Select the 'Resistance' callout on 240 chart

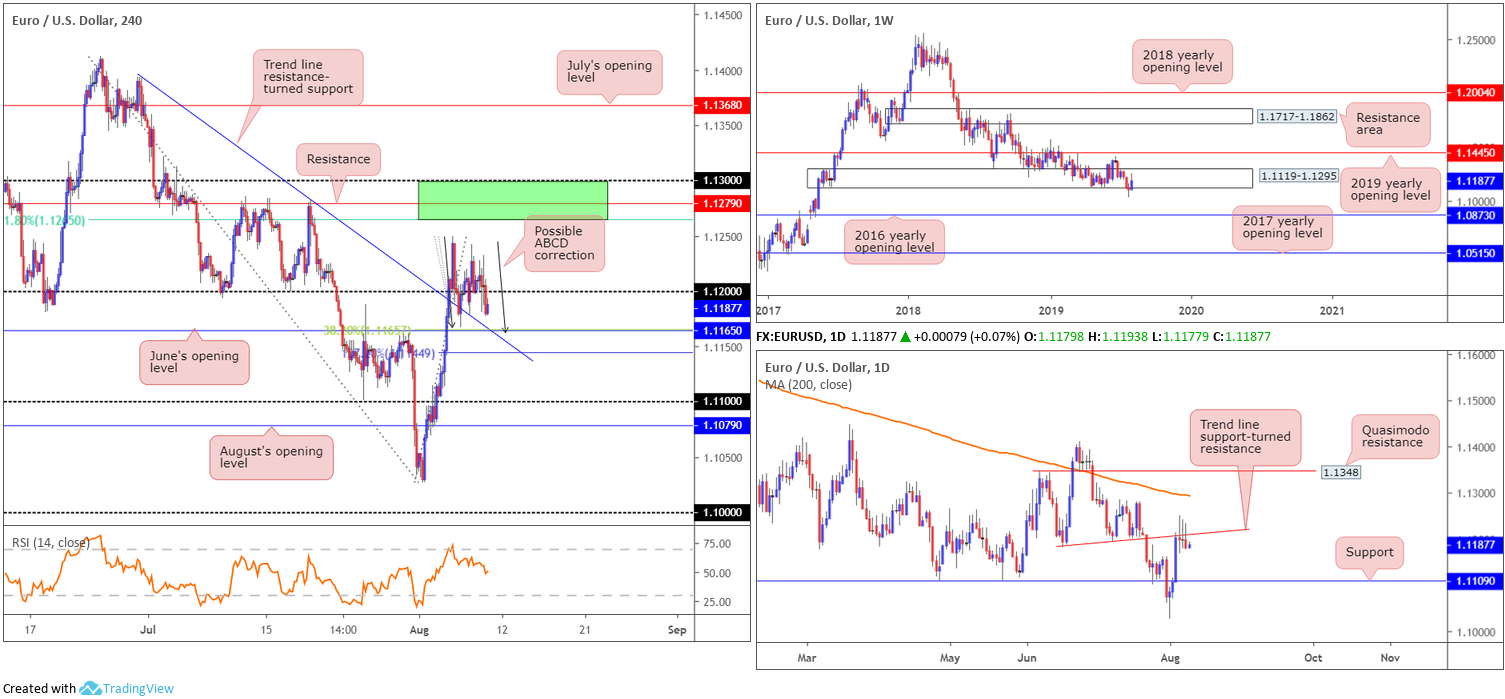[x=337, y=159]
